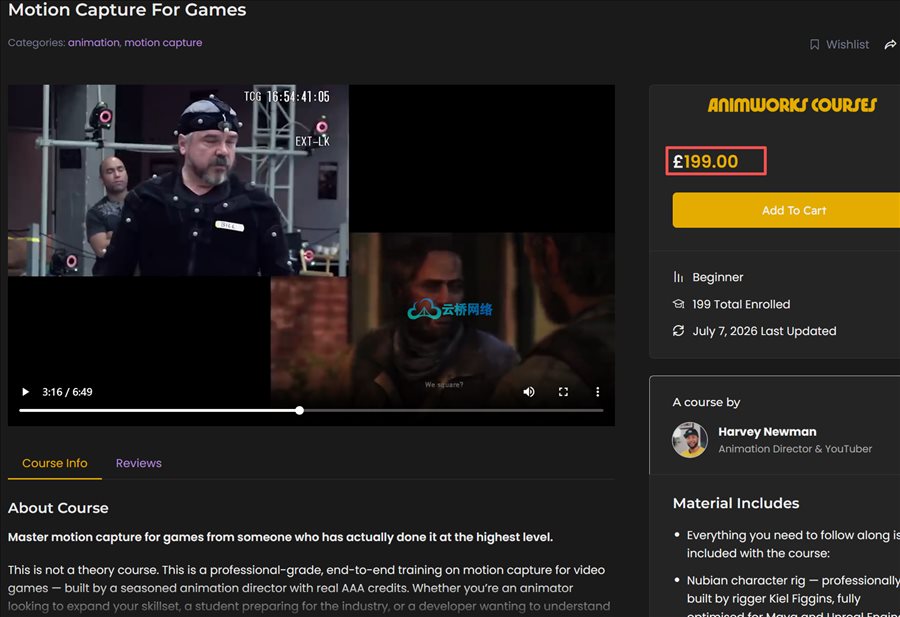Click the Add To Cart button

pos(794,210)
